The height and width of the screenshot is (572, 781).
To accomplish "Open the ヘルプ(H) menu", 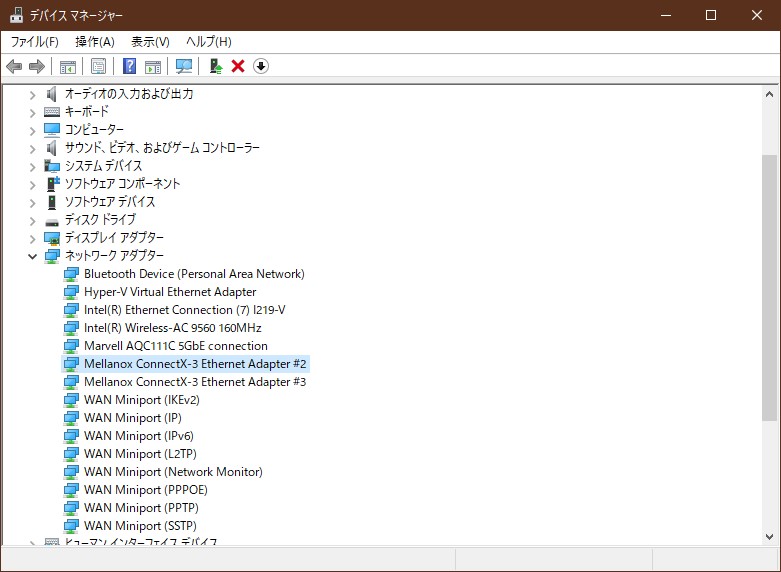I will (209, 42).
